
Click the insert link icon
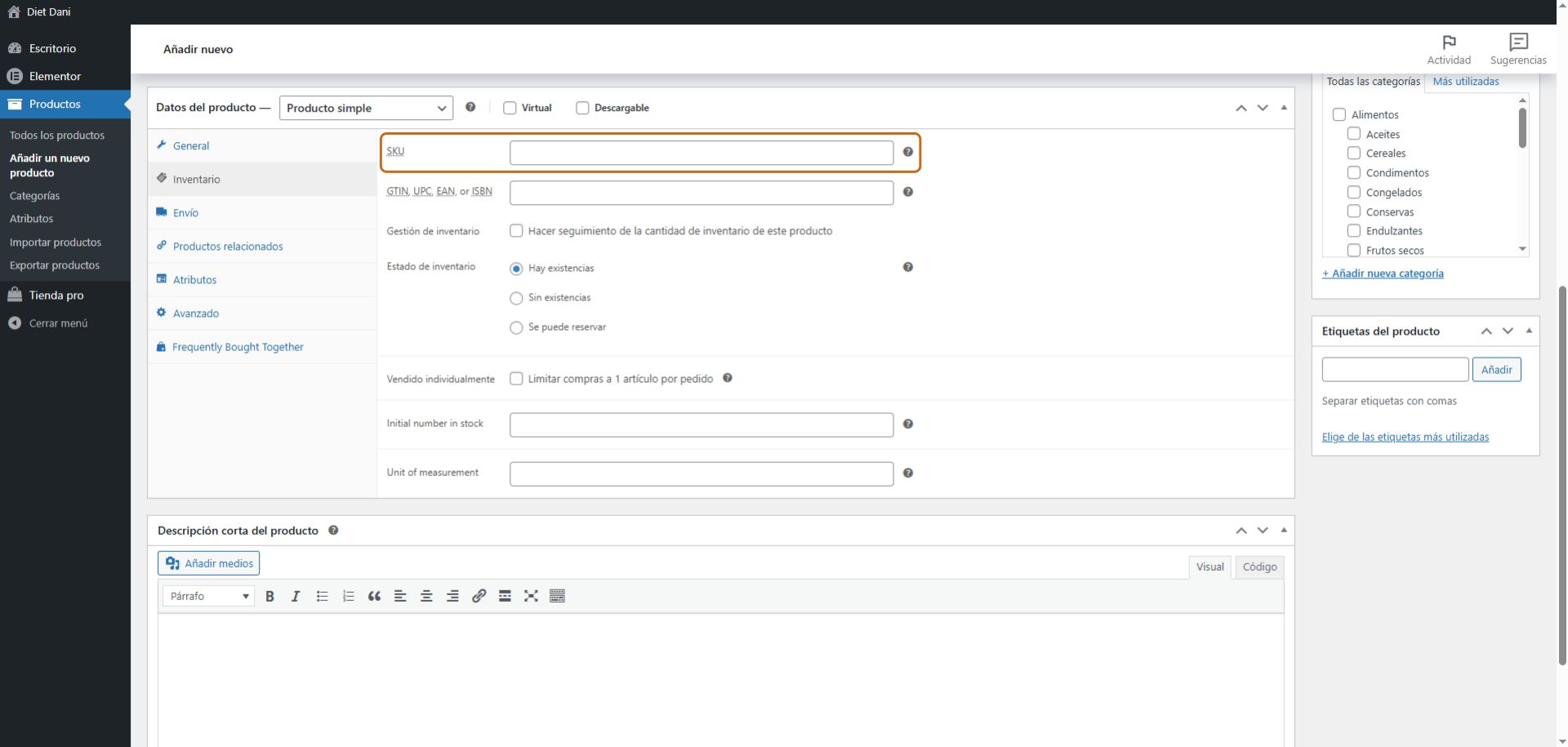click(479, 596)
